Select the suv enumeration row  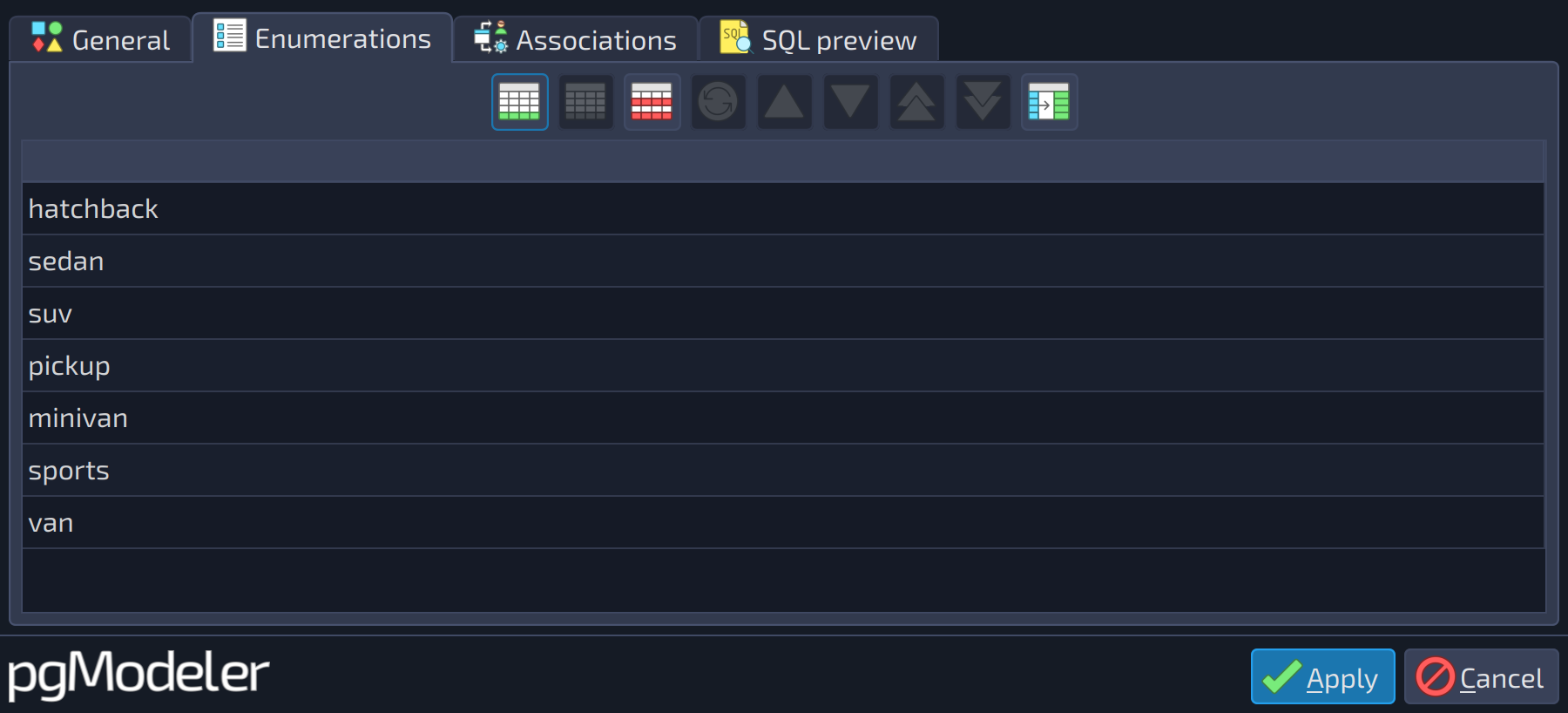(783, 314)
